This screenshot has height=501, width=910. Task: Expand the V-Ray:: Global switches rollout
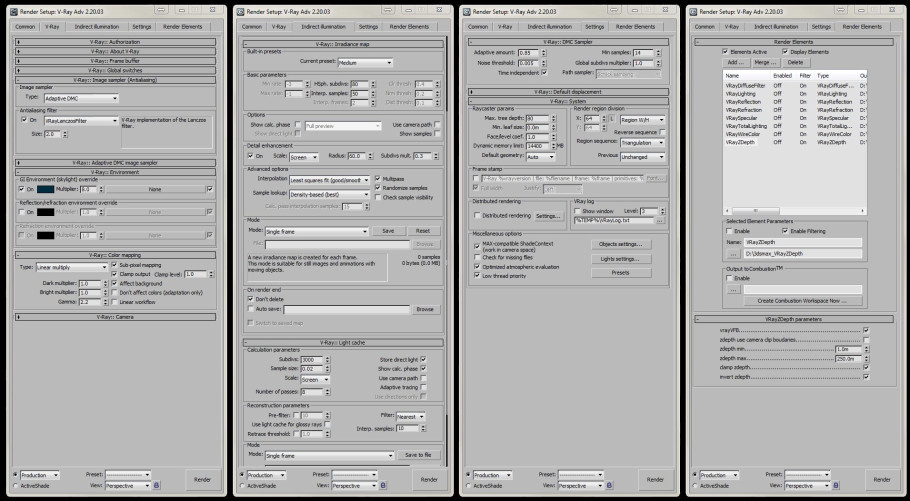[x=115, y=70]
